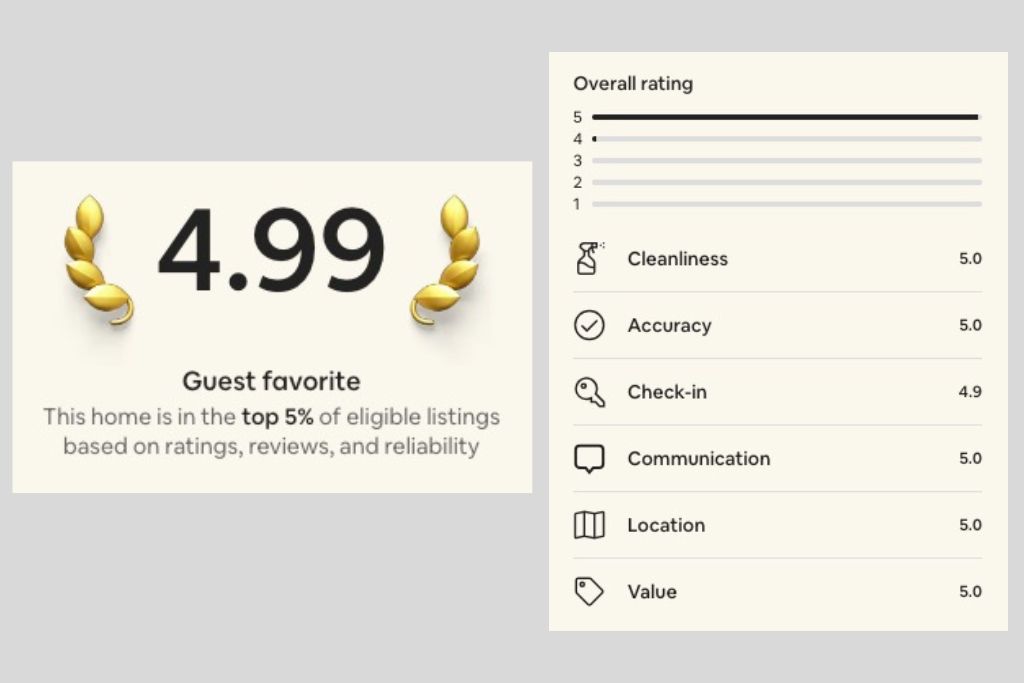
Task: Click the 4.9 Check-in score value
Action: (971, 392)
